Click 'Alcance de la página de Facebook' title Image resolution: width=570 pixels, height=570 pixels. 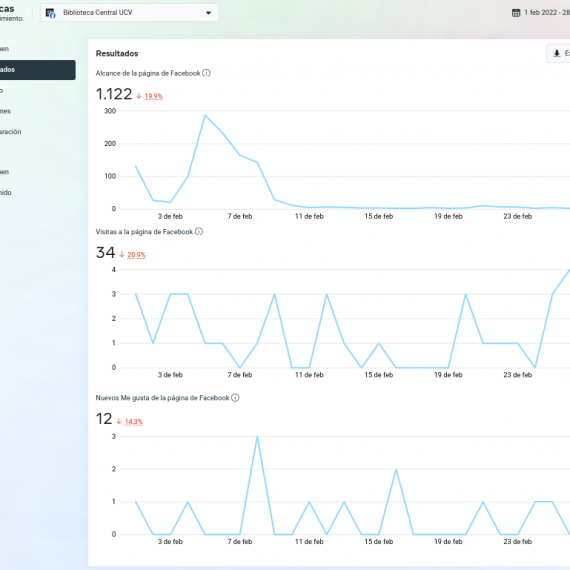coord(148,73)
